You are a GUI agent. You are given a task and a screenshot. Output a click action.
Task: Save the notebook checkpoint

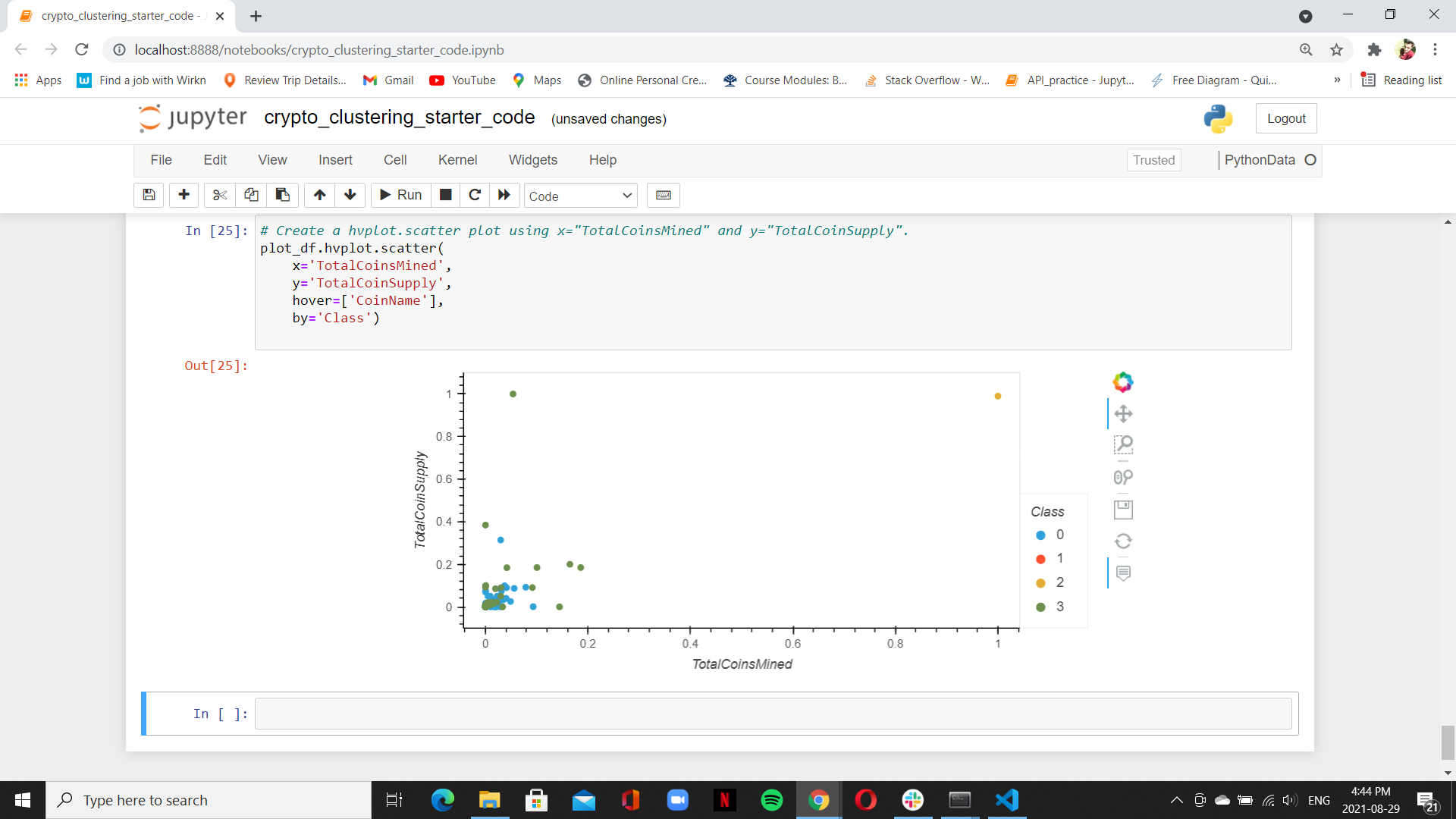(149, 195)
